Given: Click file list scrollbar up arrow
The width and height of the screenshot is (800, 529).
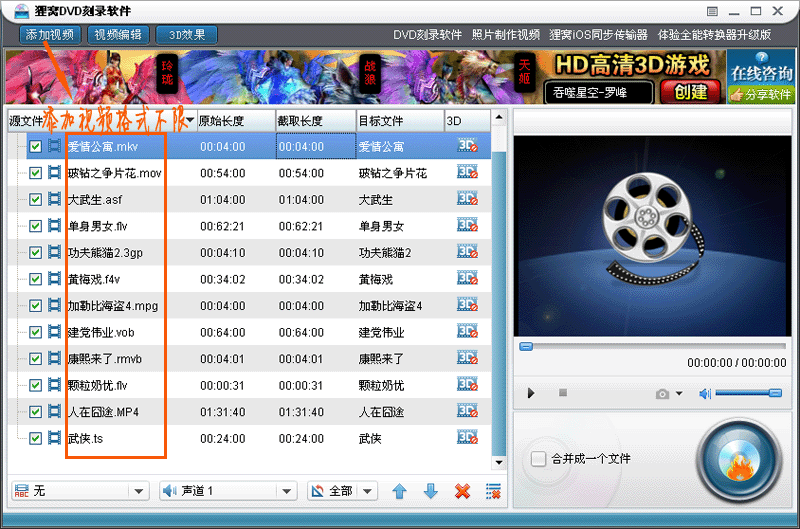Looking at the screenshot, I should [x=499, y=117].
